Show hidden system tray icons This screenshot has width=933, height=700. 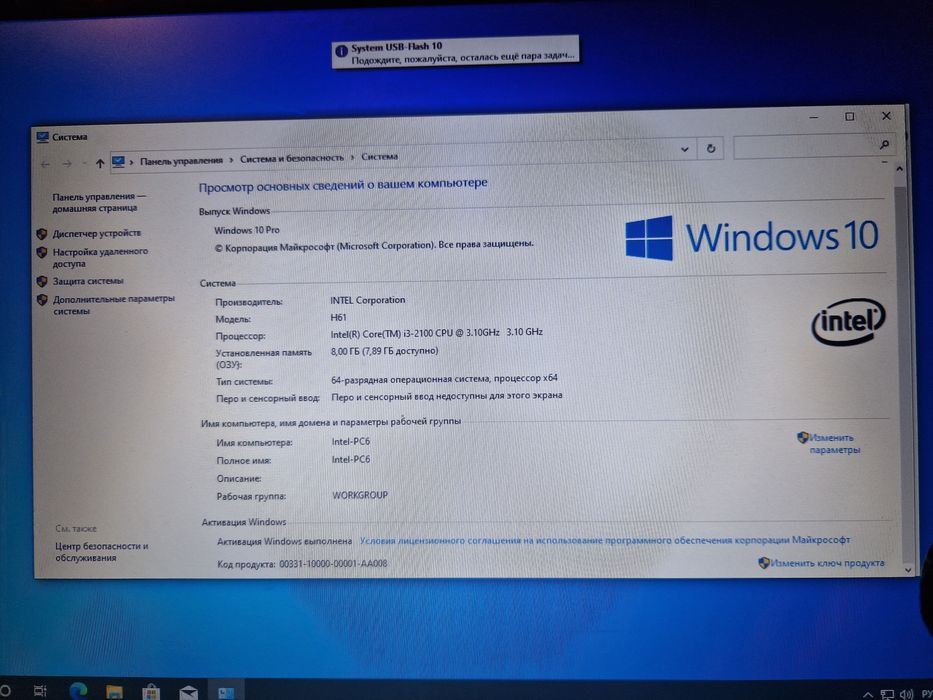click(x=868, y=695)
